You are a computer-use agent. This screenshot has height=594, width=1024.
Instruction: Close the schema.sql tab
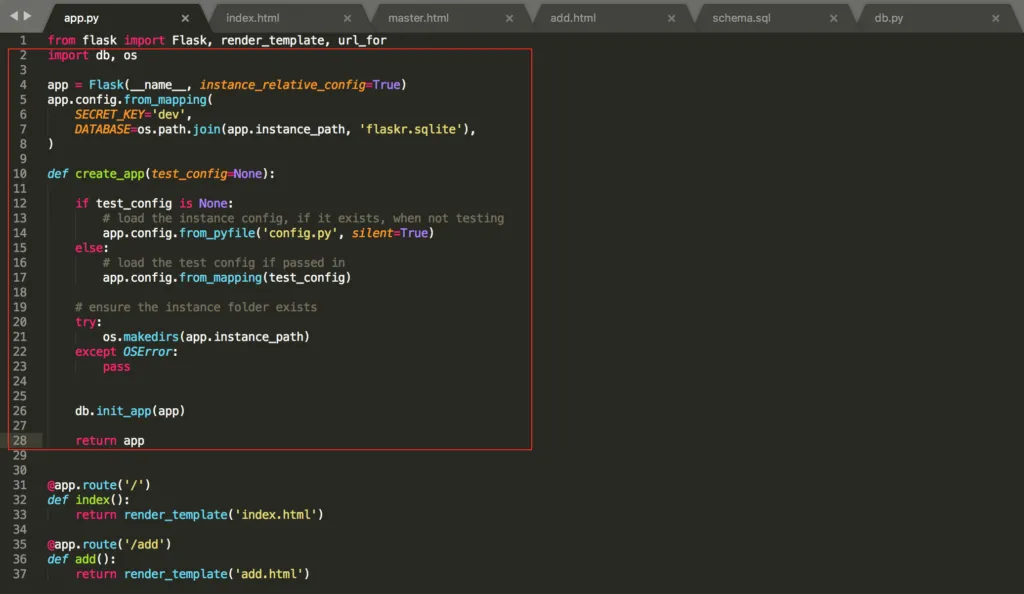[x=833, y=18]
